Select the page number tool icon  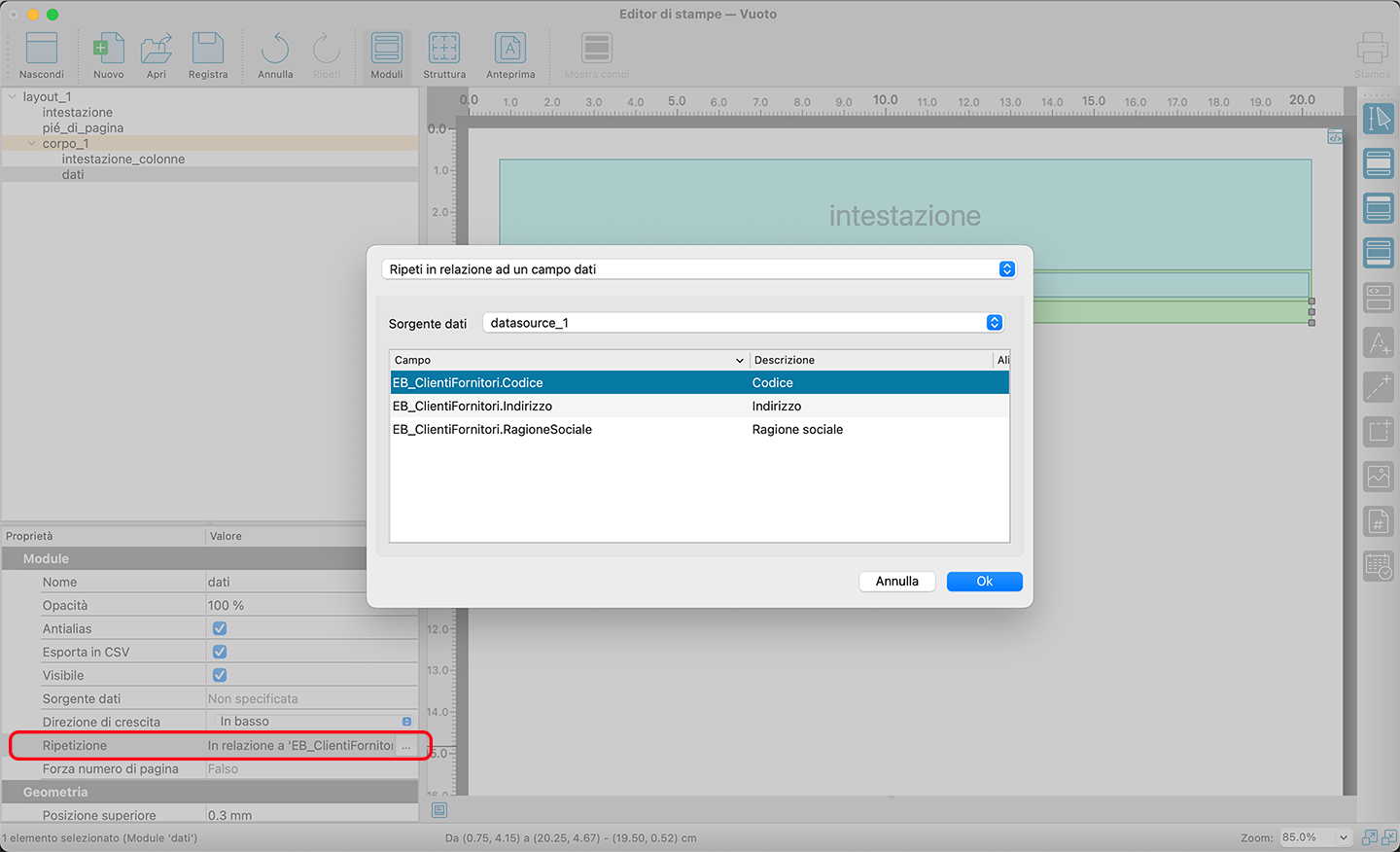[x=1379, y=521]
